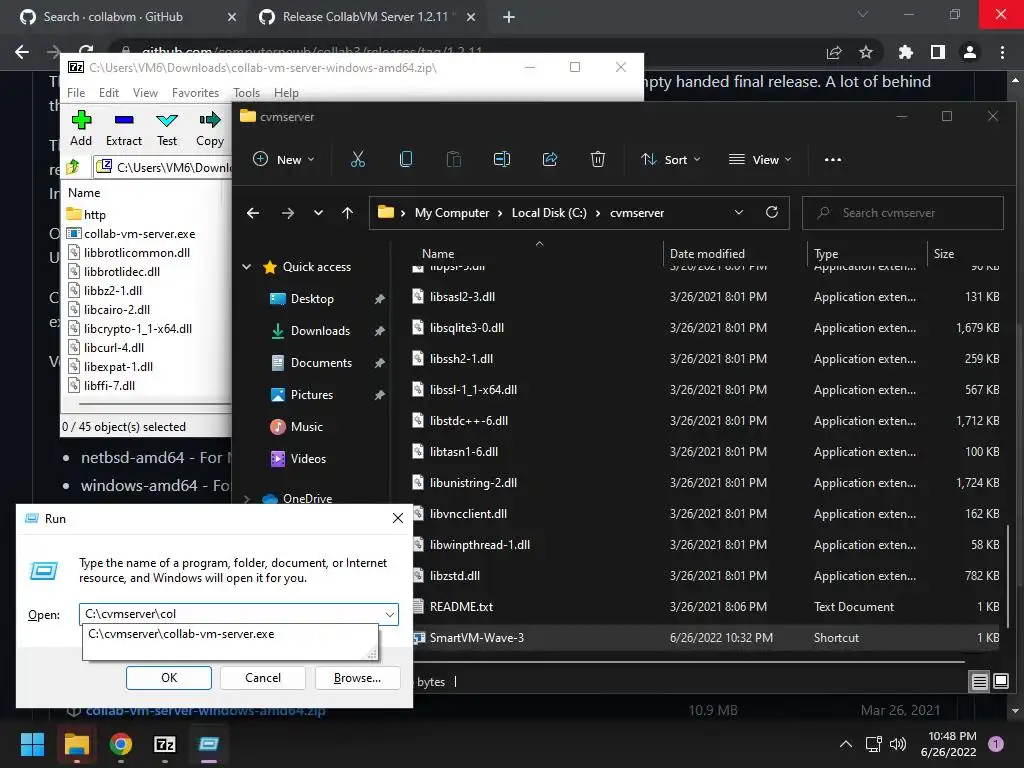Image resolution: width=1024 pixels, height=768 pixels.
Task: Open a new Chrome tab
Action: coord(509,18)
